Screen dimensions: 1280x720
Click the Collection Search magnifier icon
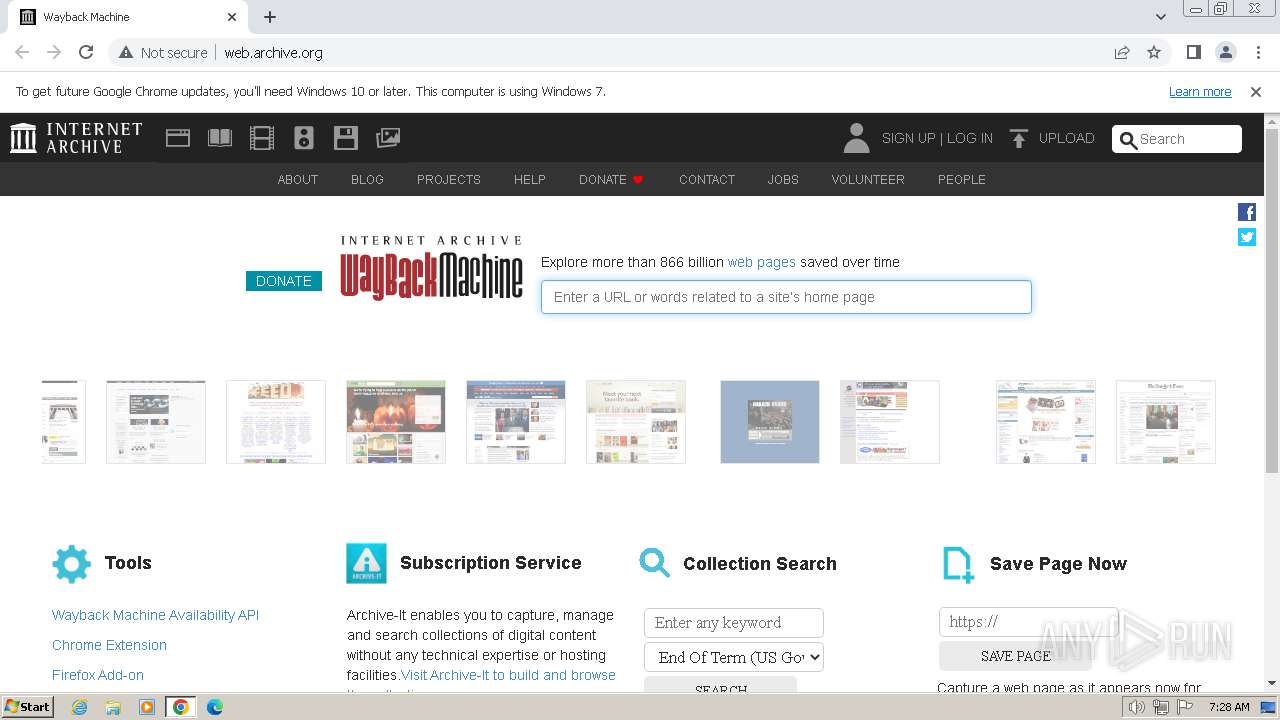(x=655, y=562)
